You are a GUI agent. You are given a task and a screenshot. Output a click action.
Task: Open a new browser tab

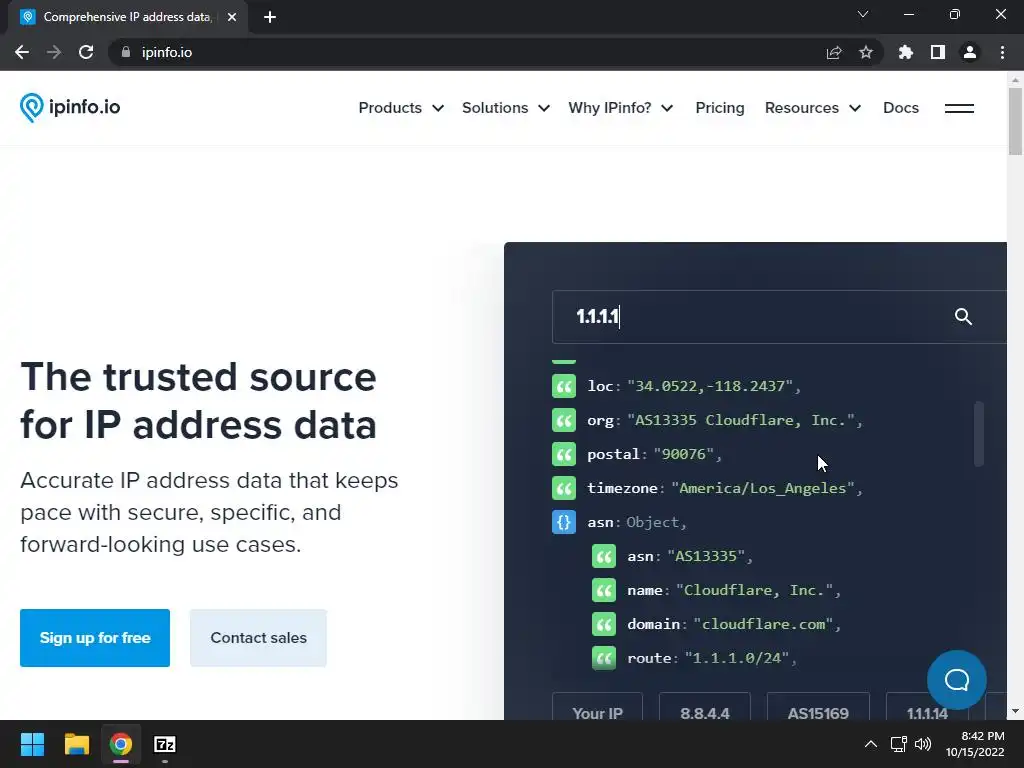pyautogui.click(x=270, y=17)
